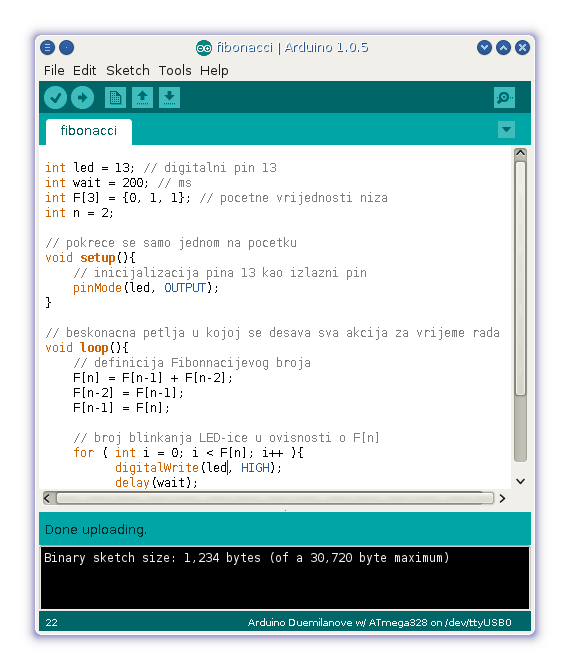Click the 'void loop(){' line

[x=87, y=348]
